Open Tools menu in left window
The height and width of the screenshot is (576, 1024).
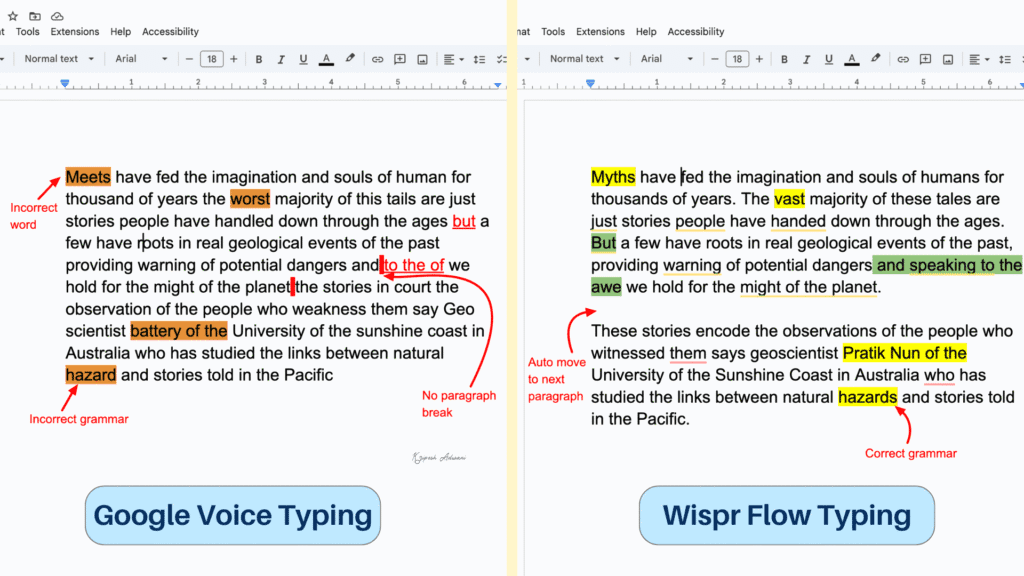(27, 31)
